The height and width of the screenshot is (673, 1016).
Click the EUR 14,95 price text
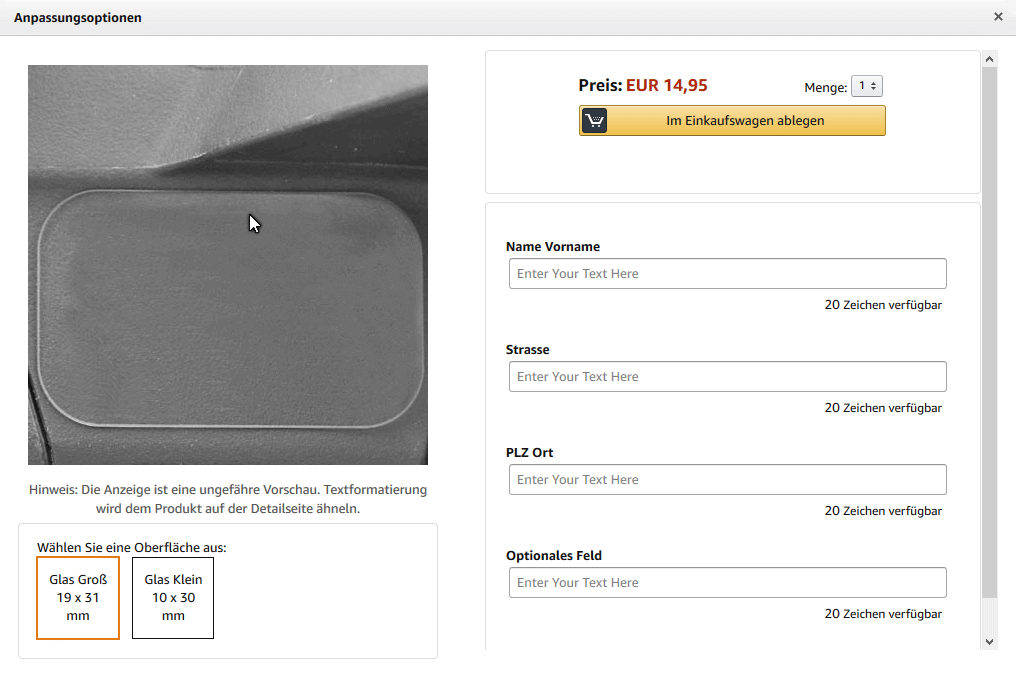pyautogui.click(x=666, y=86)
